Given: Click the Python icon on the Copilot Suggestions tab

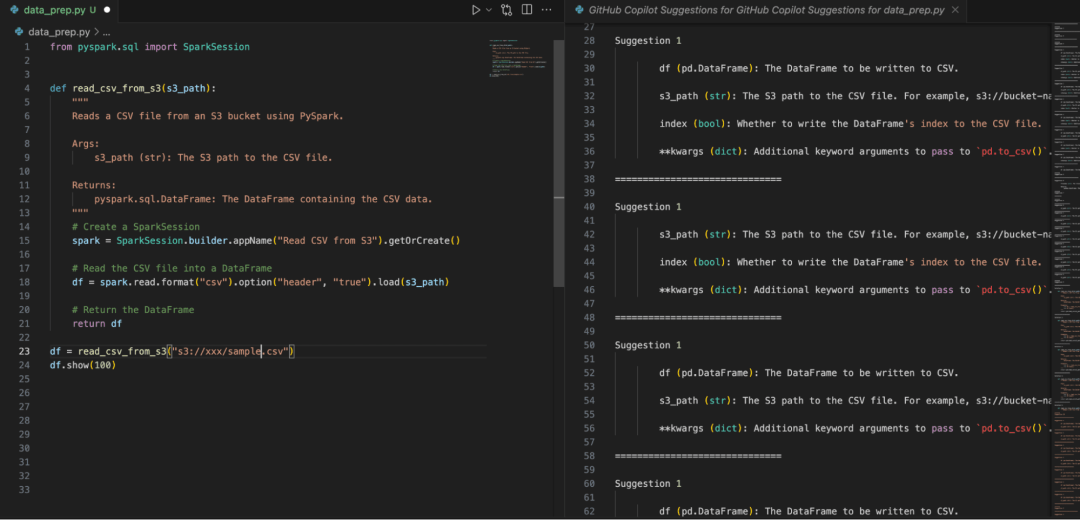Looking at the screenshot, I should coord(579,10).
